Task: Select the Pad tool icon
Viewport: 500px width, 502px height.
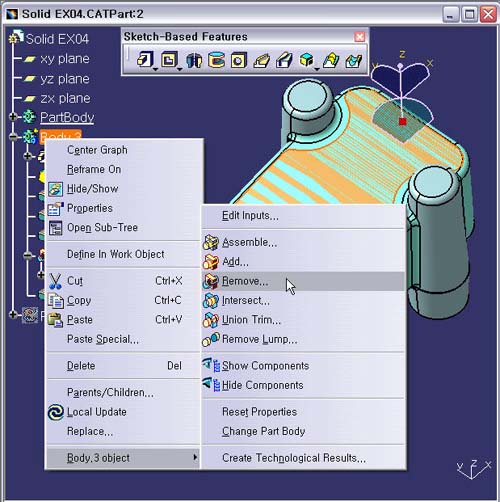Action: pyautogui.click(x=145, y=60)
